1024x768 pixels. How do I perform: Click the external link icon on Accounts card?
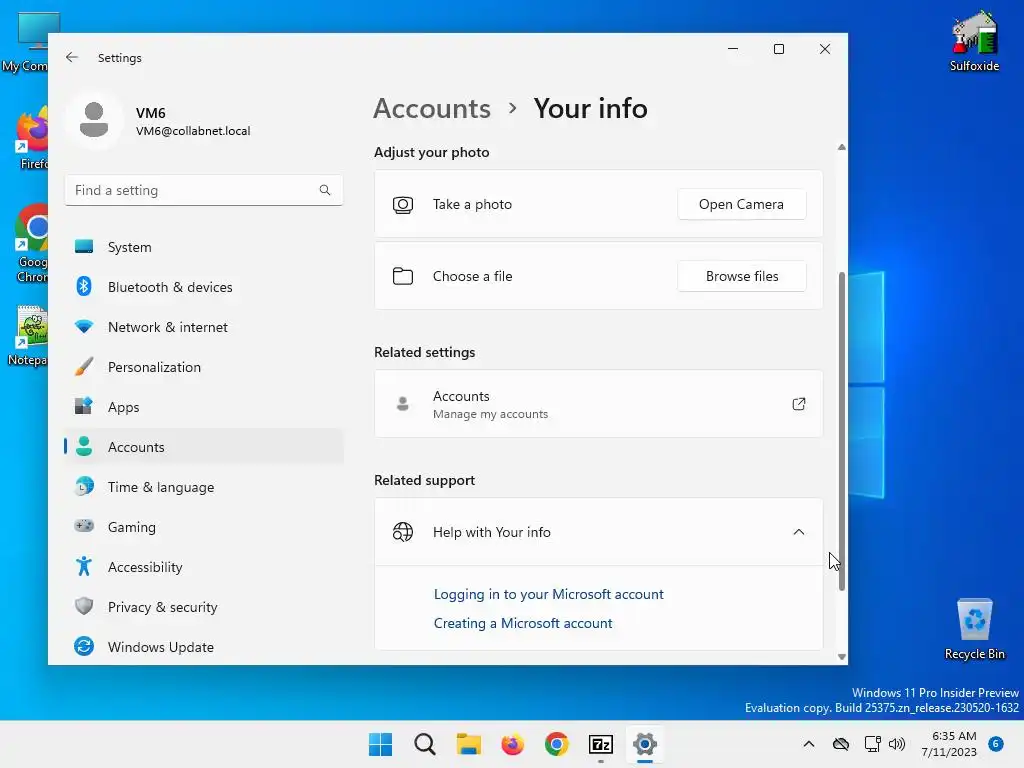[x=799, y=404]
